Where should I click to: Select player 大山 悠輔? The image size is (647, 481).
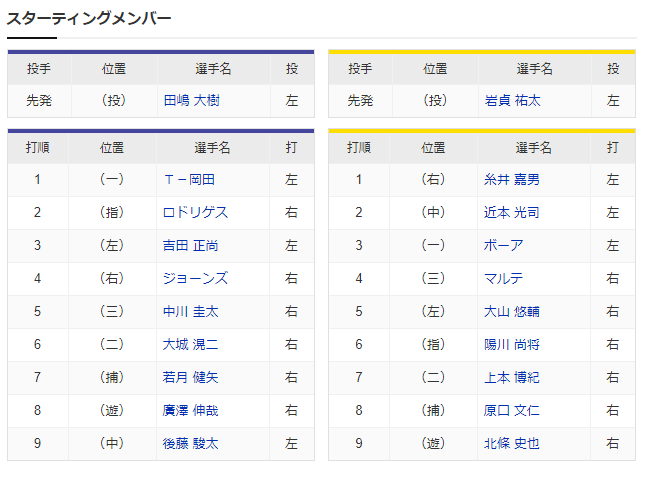[512, 312]
